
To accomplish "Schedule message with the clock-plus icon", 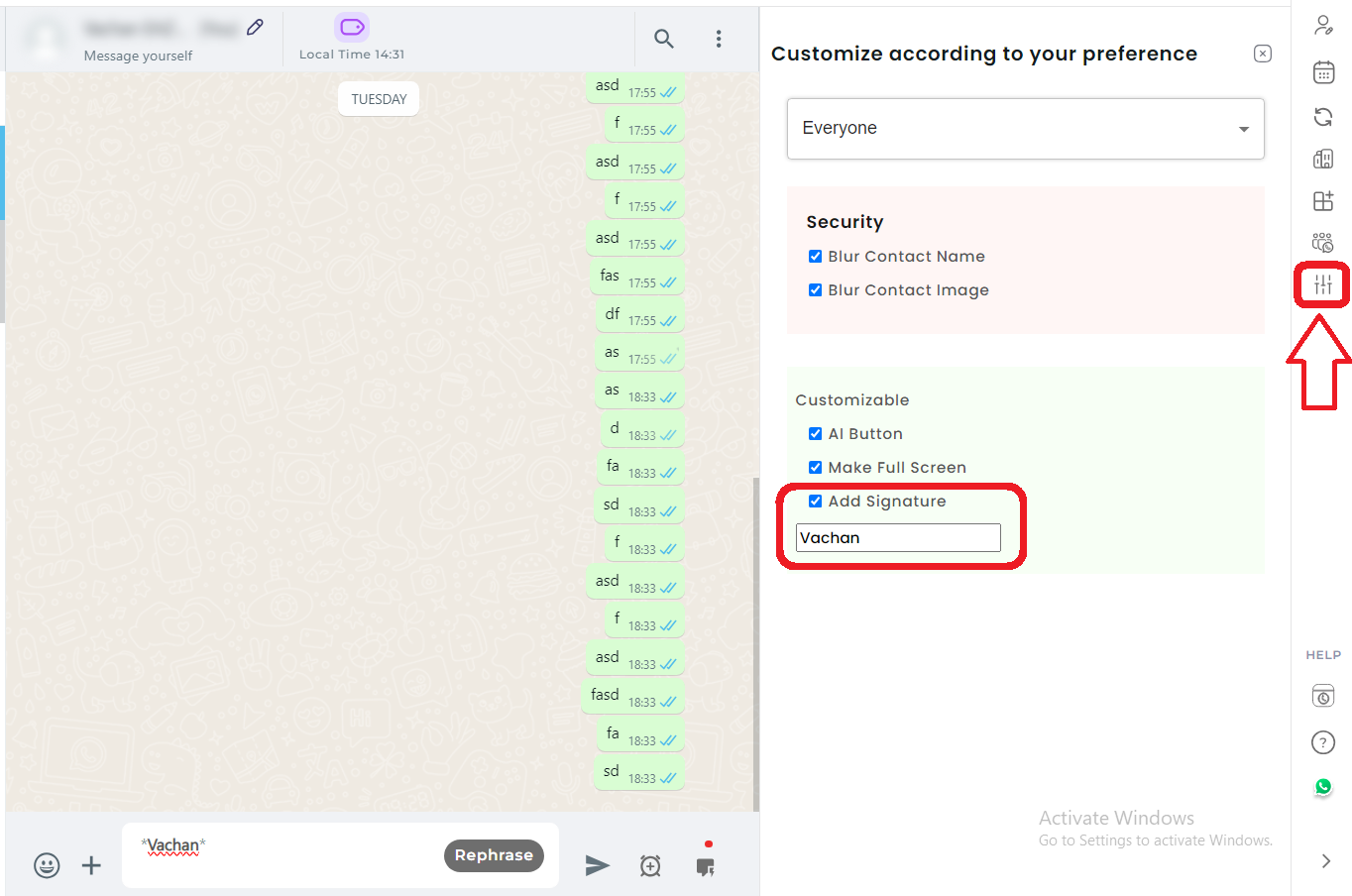I will (x=650, y=865).
